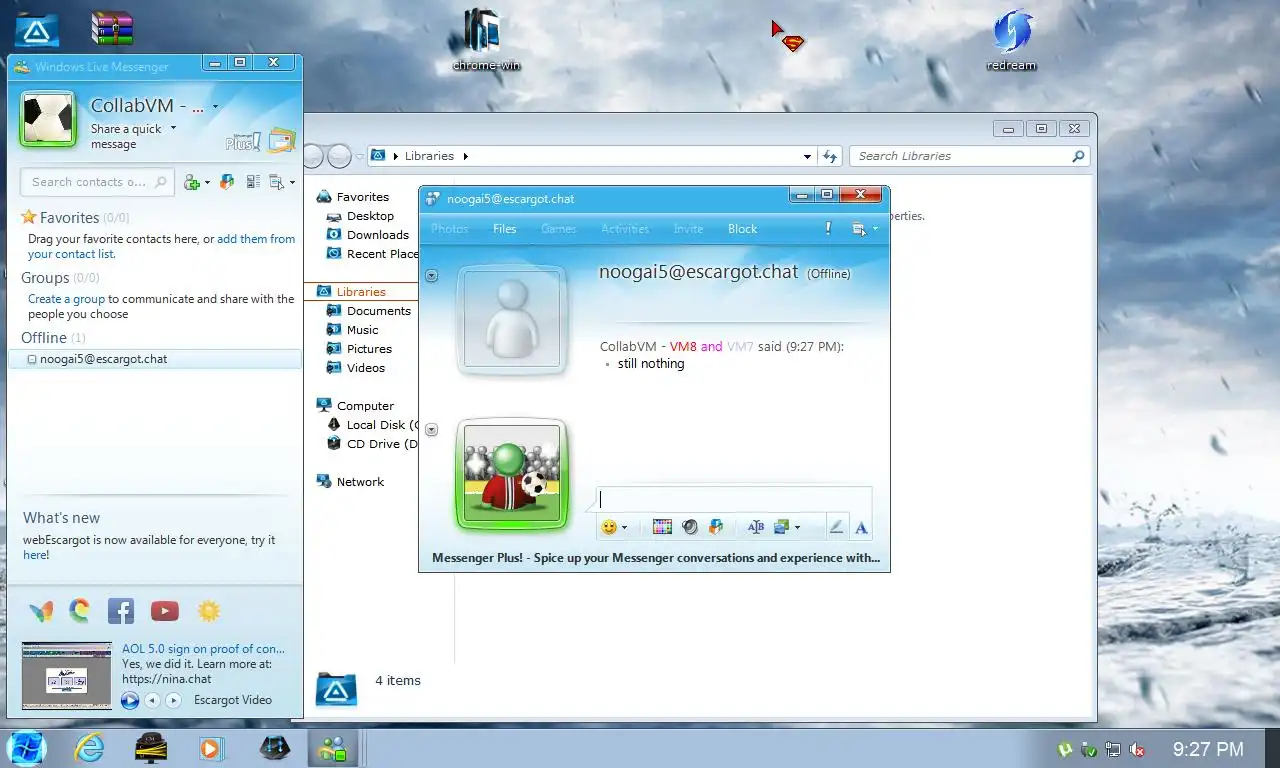Open the Windows Start orb

click(26, 747)
